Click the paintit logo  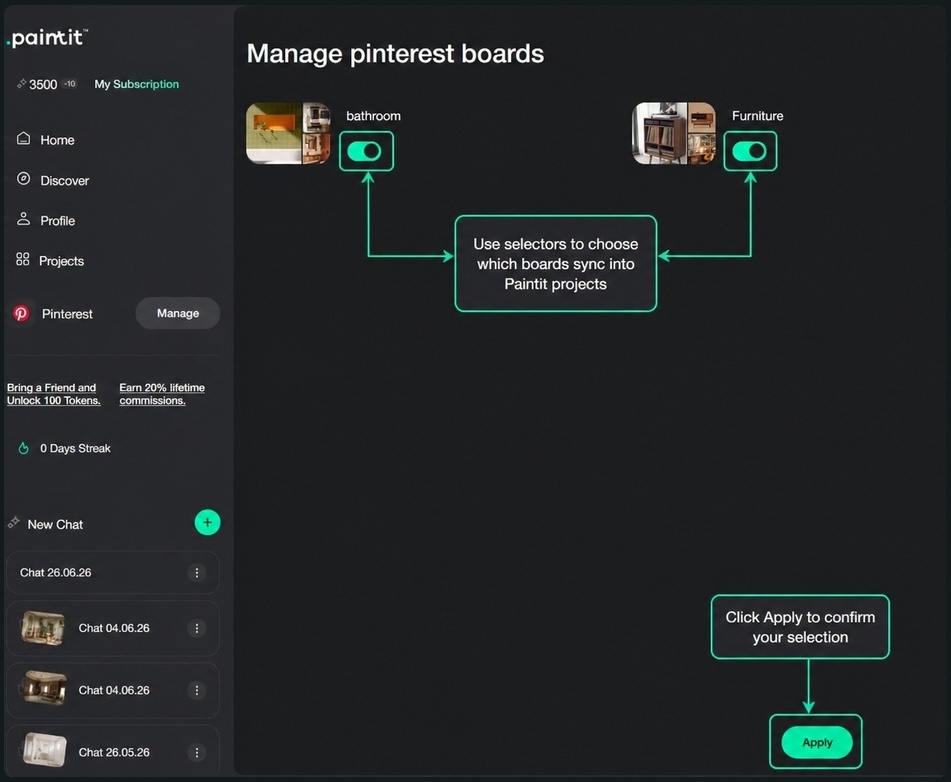(x=47, y=38)
